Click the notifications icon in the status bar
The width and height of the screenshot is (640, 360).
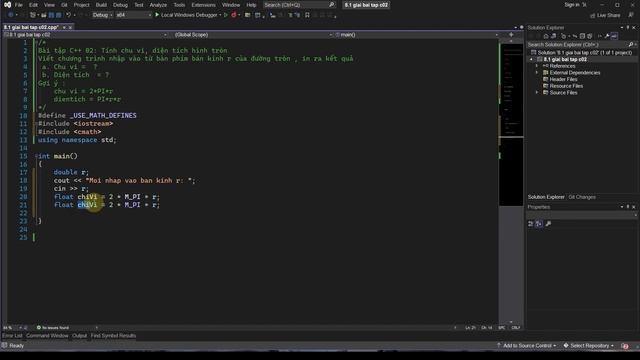(x=625, y=346)
